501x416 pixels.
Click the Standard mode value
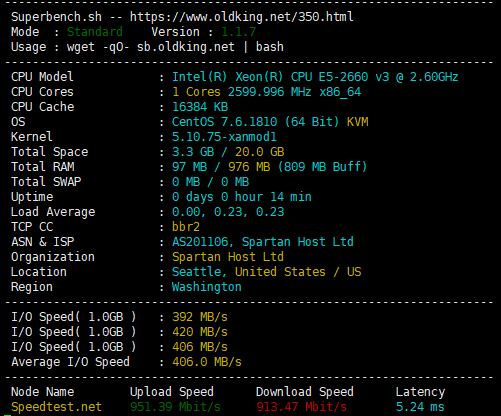pos(95,32)
